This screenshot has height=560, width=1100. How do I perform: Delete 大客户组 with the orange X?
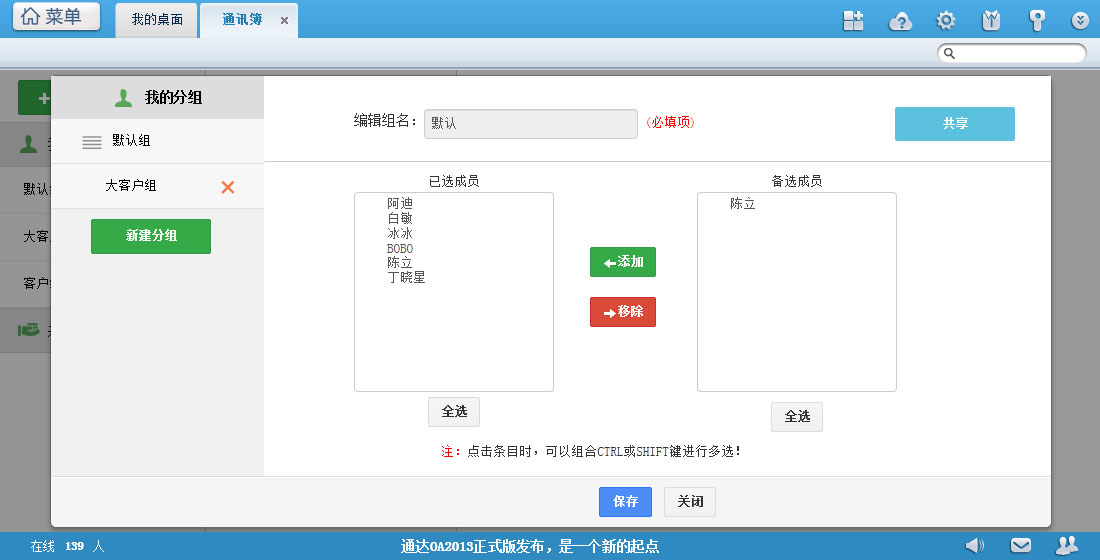coord(228,187)
